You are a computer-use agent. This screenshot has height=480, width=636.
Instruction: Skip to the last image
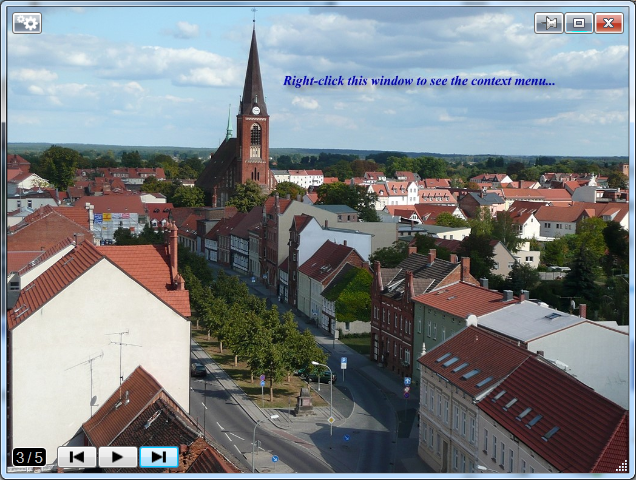coord(159,457)
